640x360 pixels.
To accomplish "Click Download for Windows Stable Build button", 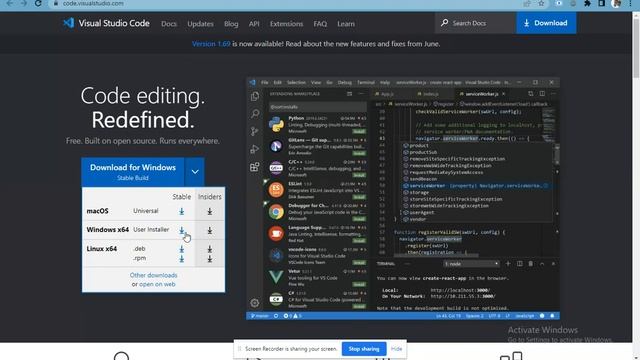I will (x=133, y=172).
